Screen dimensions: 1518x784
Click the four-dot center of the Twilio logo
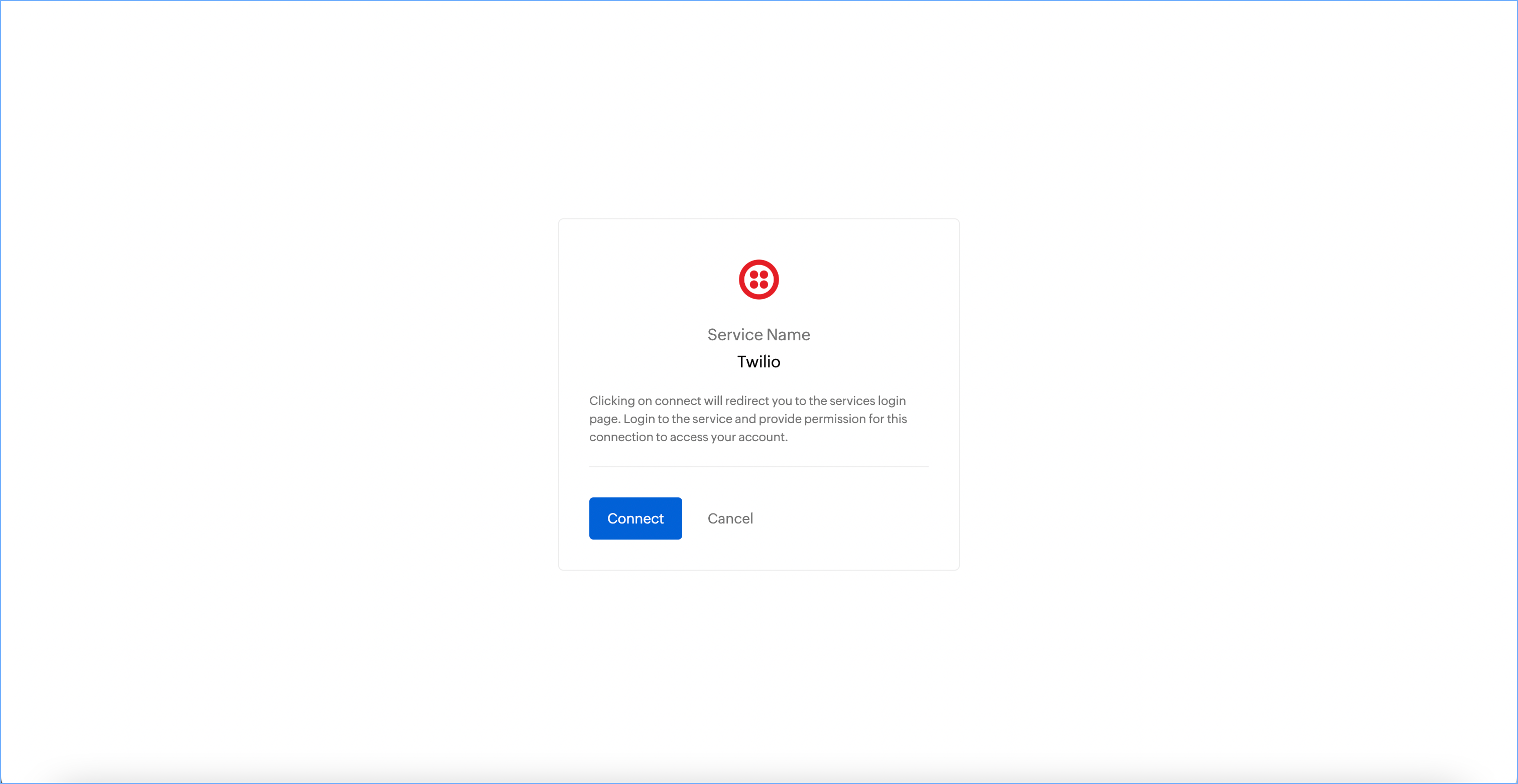[x=758, y=280]
